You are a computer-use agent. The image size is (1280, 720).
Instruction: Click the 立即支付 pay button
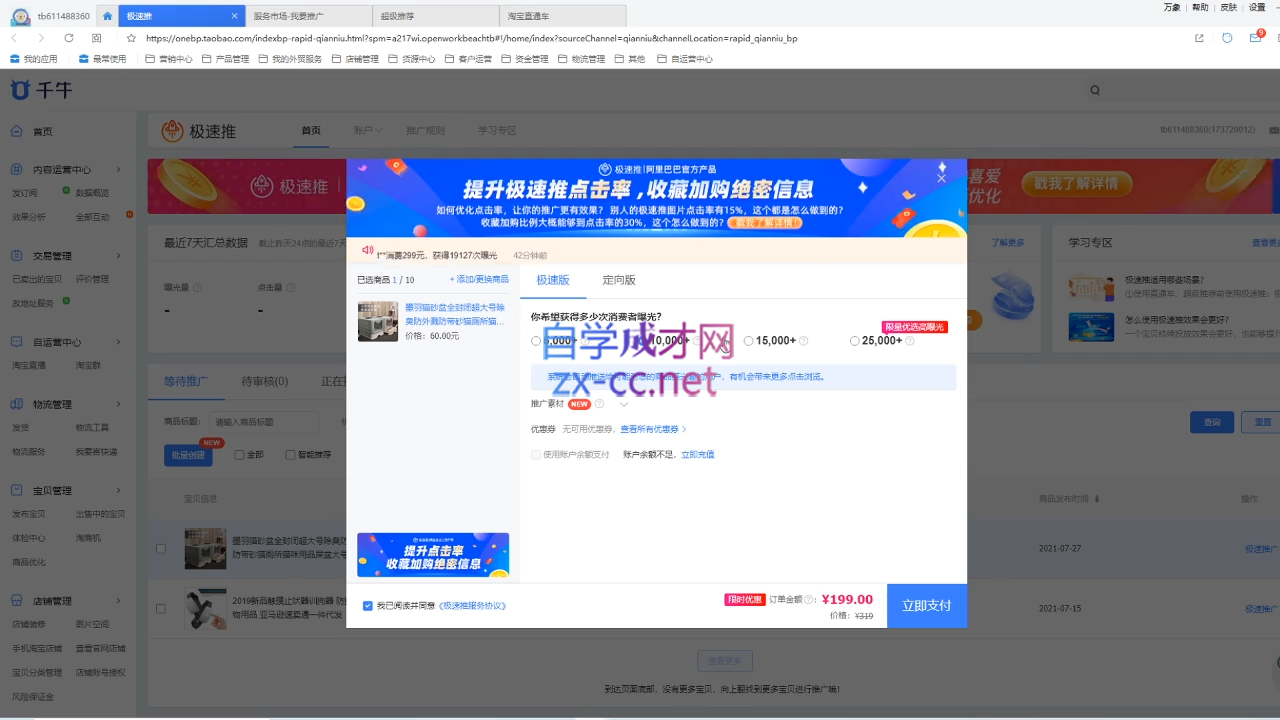click(927, 606)
